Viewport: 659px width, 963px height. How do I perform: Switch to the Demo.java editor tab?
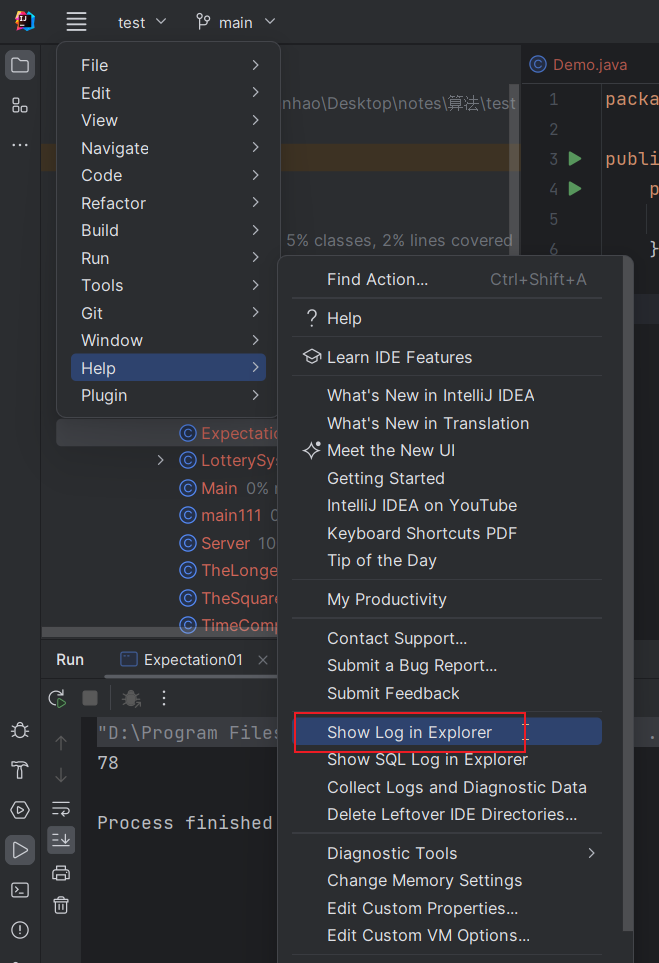coord(579,64)
